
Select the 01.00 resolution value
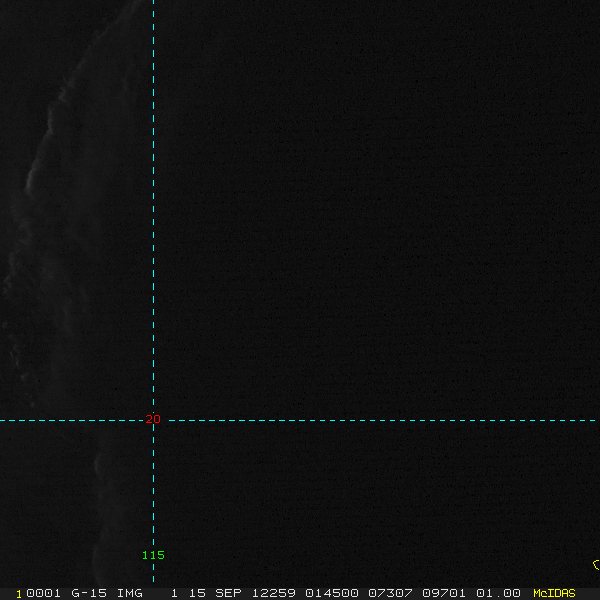[x=498, y=593]
